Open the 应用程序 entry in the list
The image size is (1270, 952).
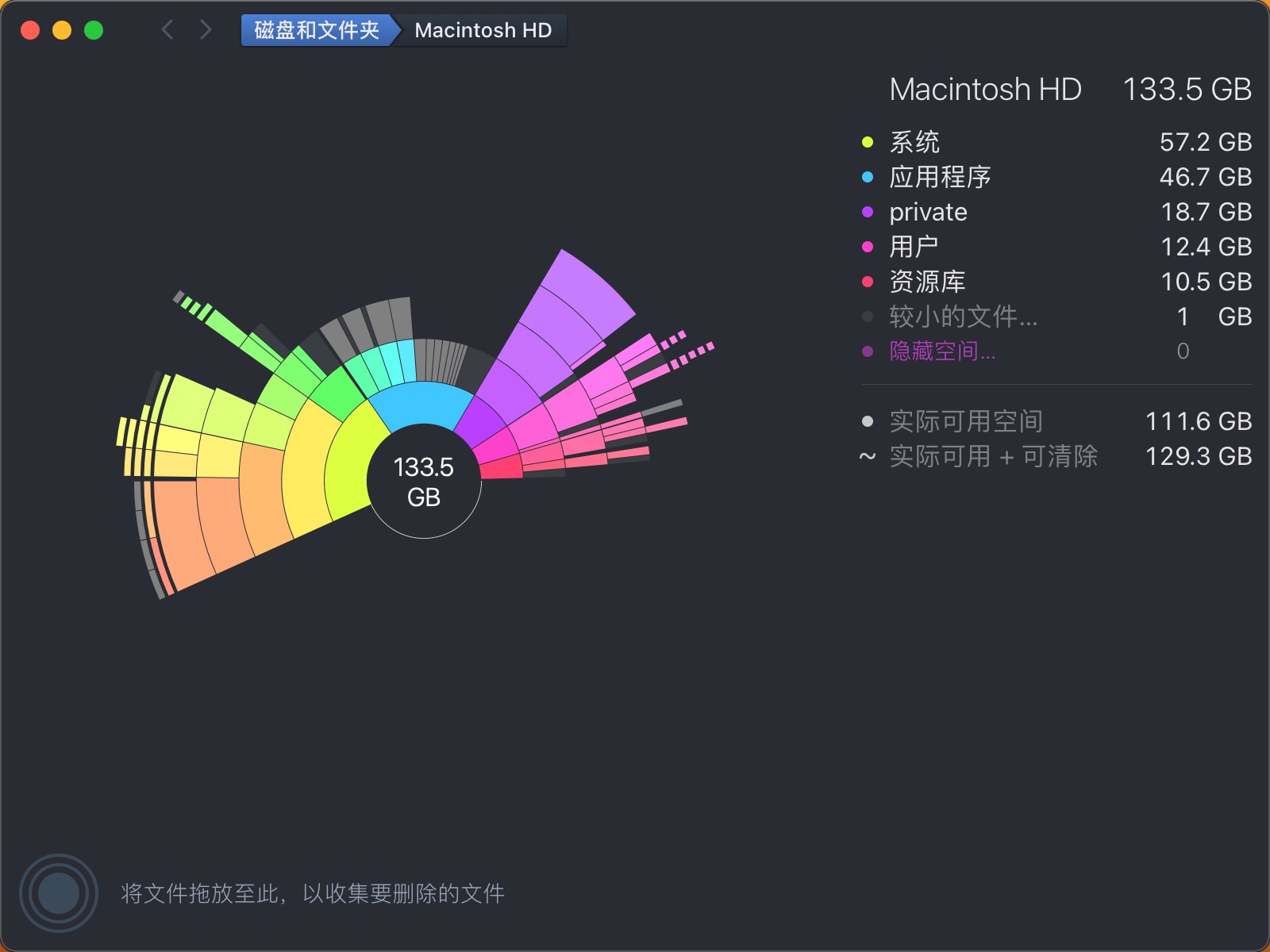940,177
